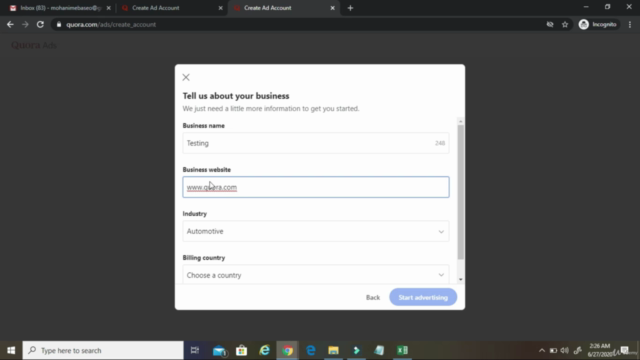Click the site lock icon

[x=59, y=24]
